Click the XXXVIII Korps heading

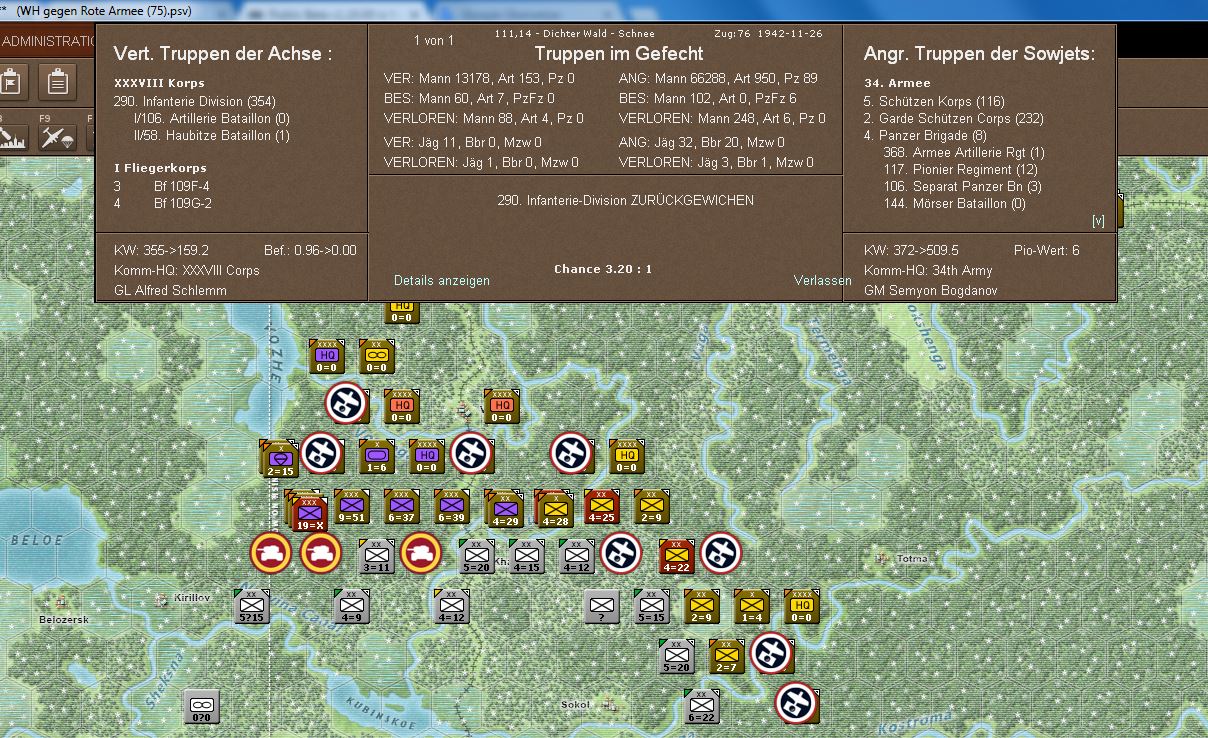point(159,84)
